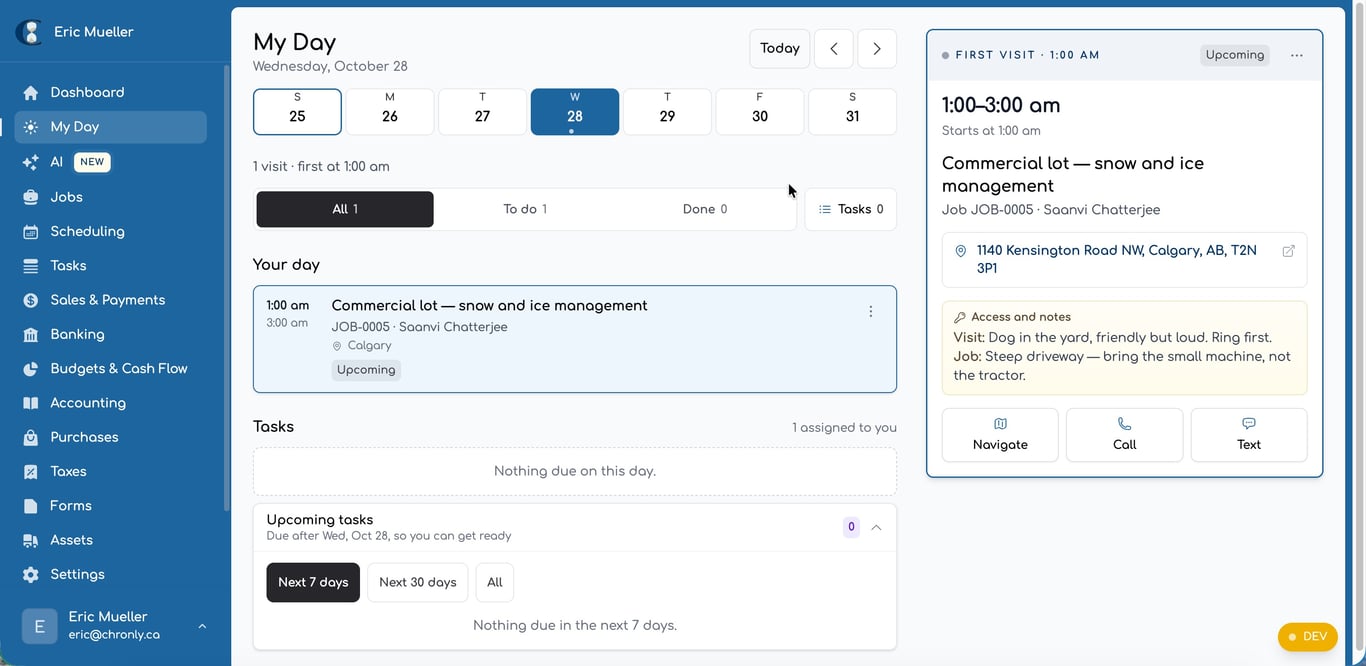Click the Jobs sidebar icon
The height and width of the screenshot is (666, 1366).
click(31, 197)
